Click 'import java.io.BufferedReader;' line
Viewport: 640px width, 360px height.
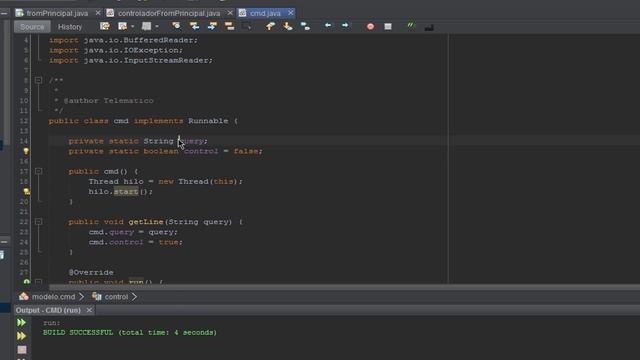pos(123,40)
